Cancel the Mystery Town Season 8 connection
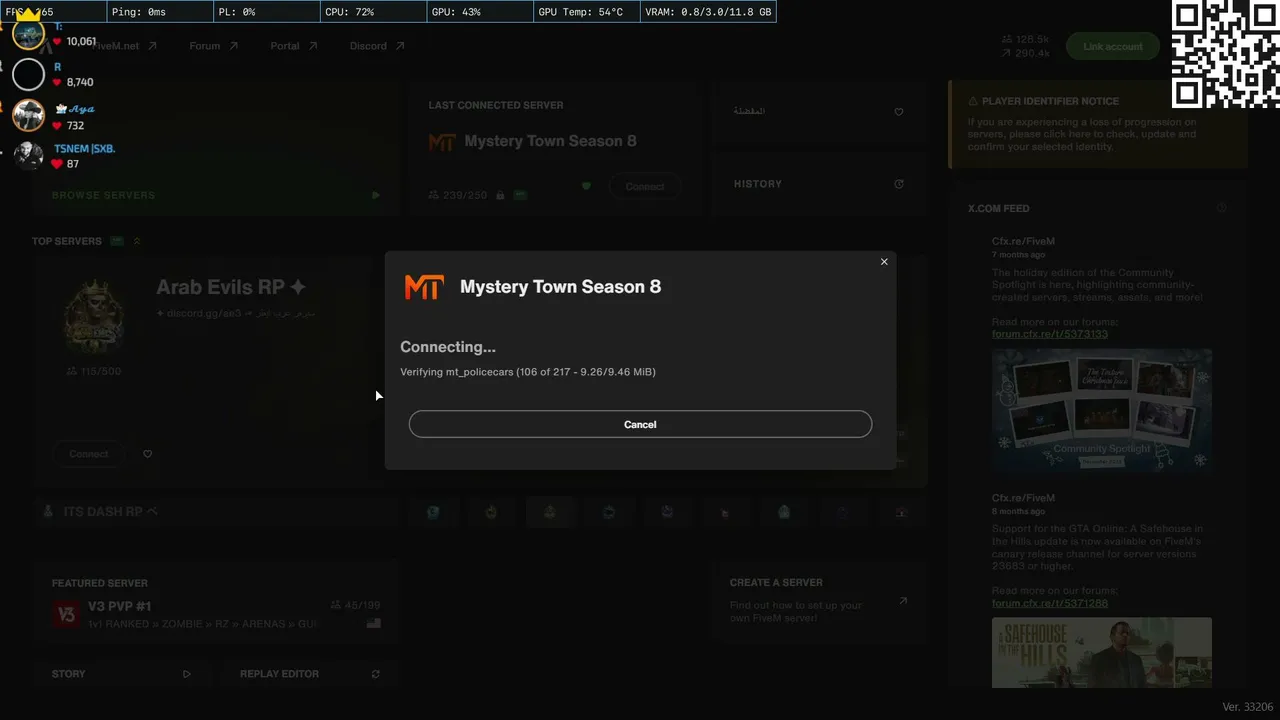The width and height of the screenshot is (1280, 720). point(640,424)
